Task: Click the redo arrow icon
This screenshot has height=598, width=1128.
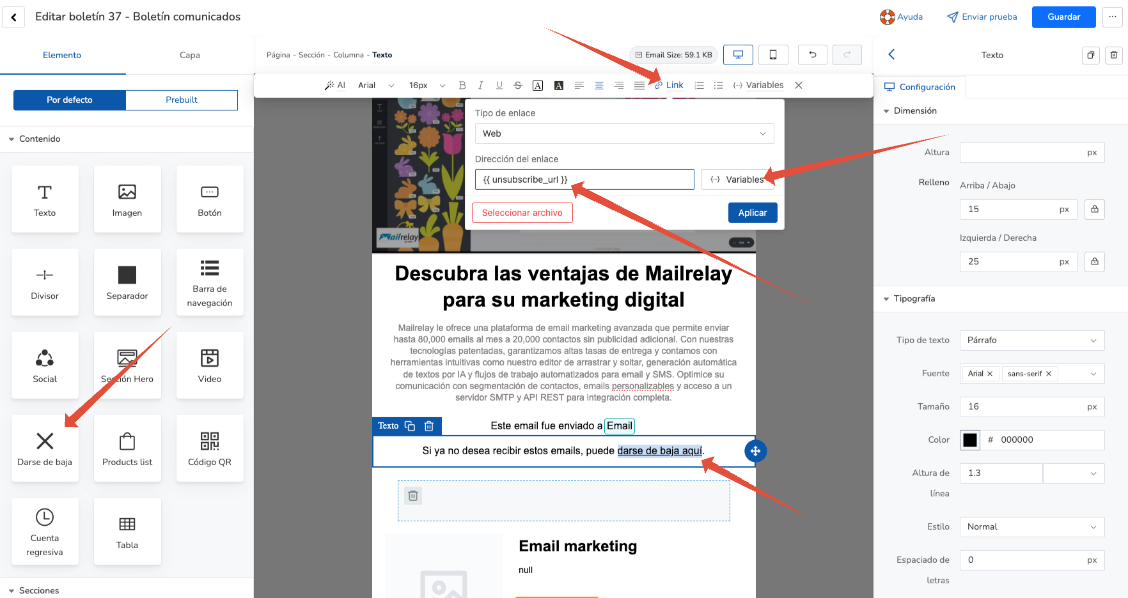Action: [847, 55]
